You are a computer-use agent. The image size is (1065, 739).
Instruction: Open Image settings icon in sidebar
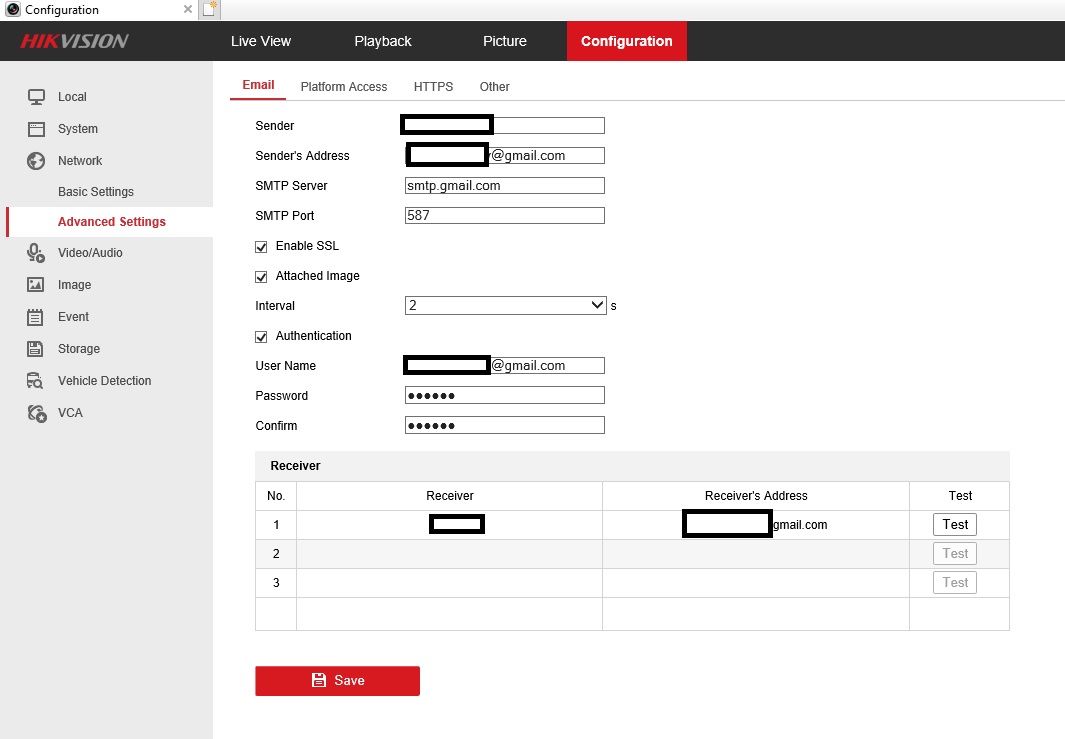[x=37, y=285]
